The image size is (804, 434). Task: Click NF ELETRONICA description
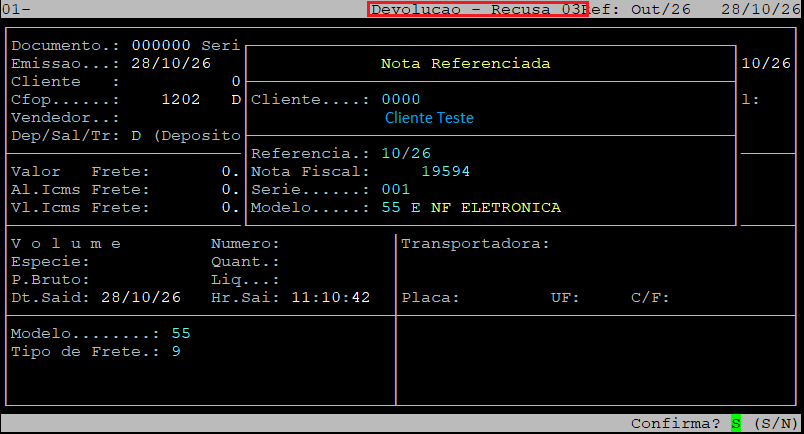coord(496,207)
